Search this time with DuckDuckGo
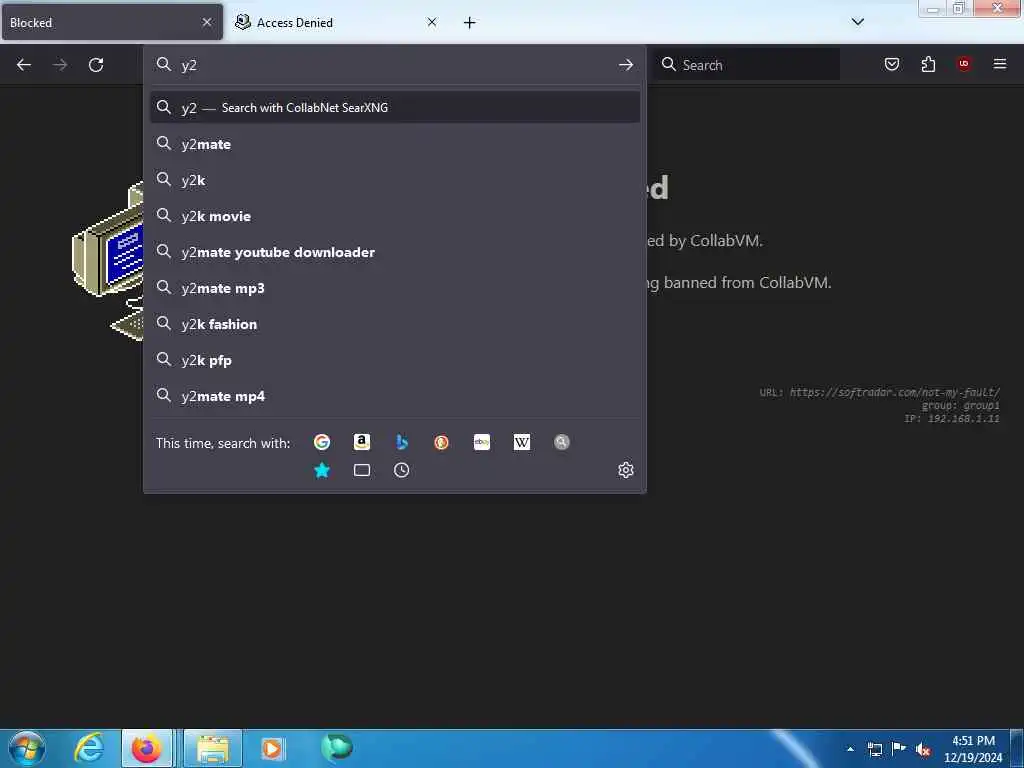The width and height of the screenshot is (1024, 768). coord(441,442)
